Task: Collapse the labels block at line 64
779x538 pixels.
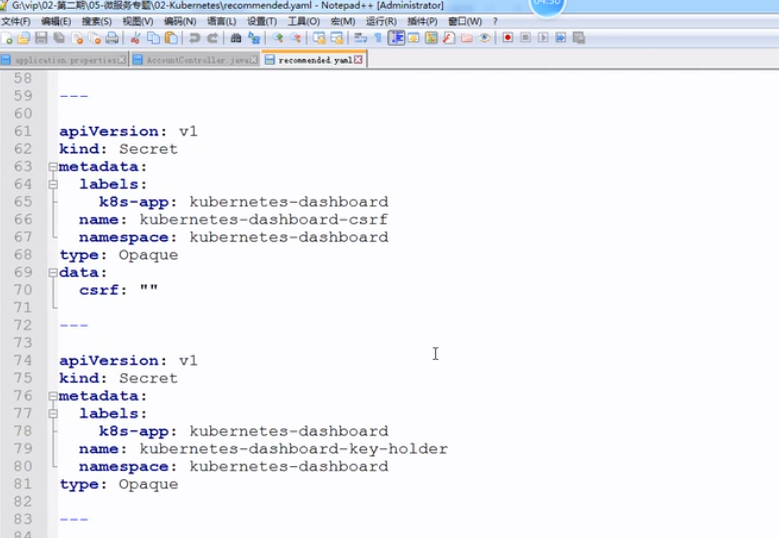Action: click(x=53, y=184)
